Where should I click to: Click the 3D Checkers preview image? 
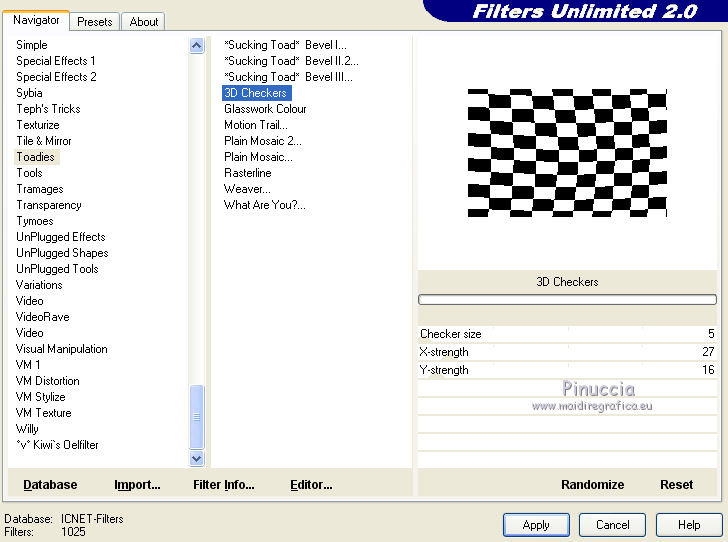click(567, 153)
